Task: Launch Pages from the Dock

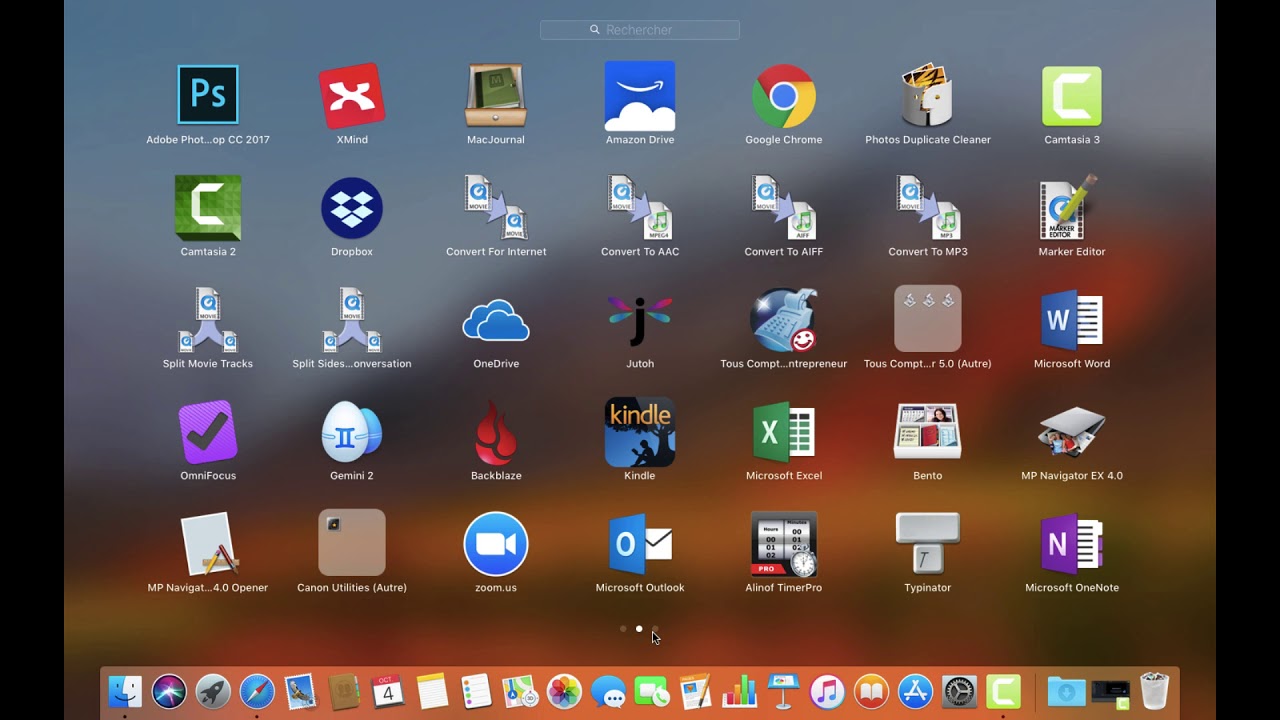Action: click(695, 691)
